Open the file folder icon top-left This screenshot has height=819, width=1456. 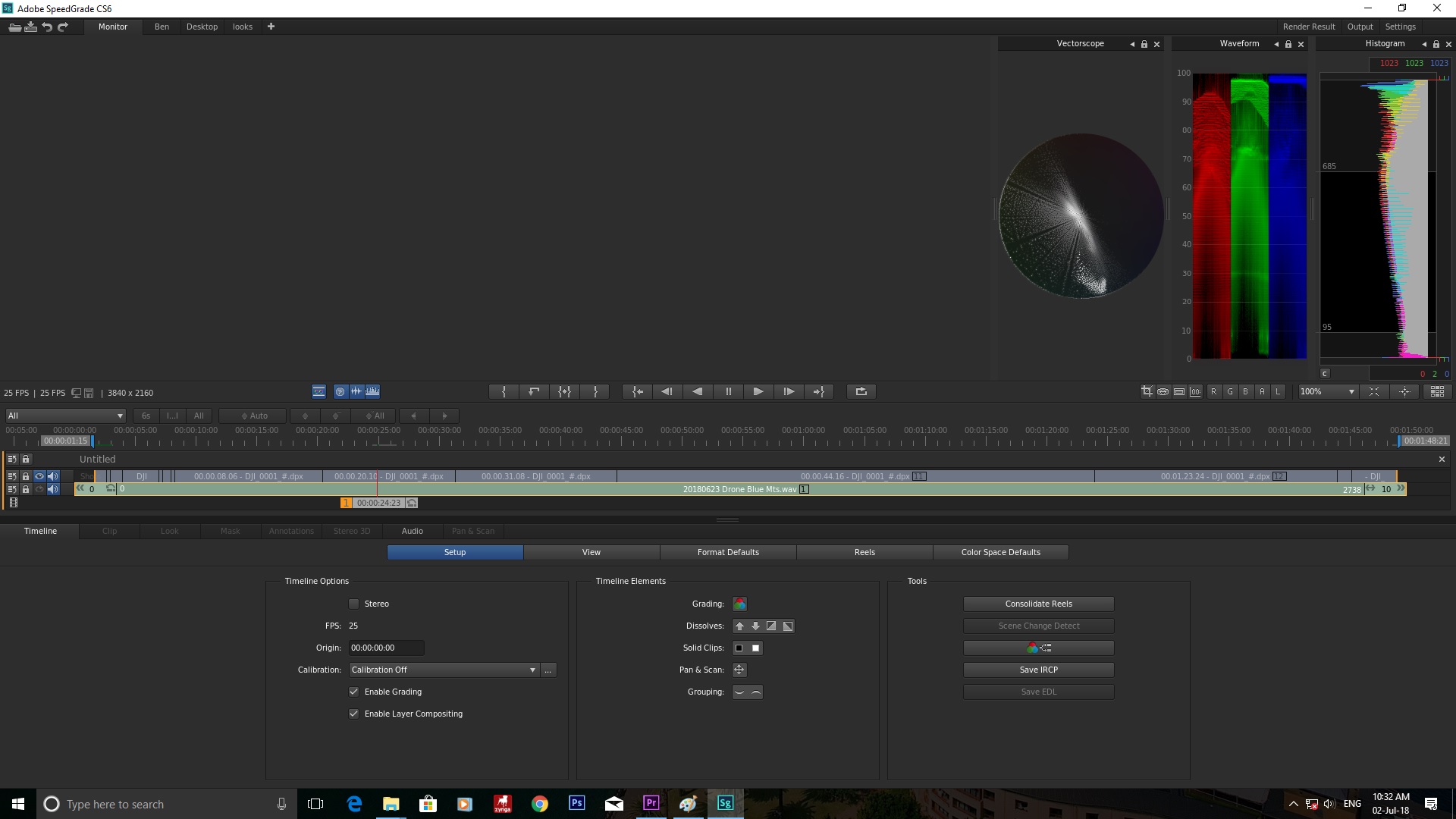click(x=14, y=27)
